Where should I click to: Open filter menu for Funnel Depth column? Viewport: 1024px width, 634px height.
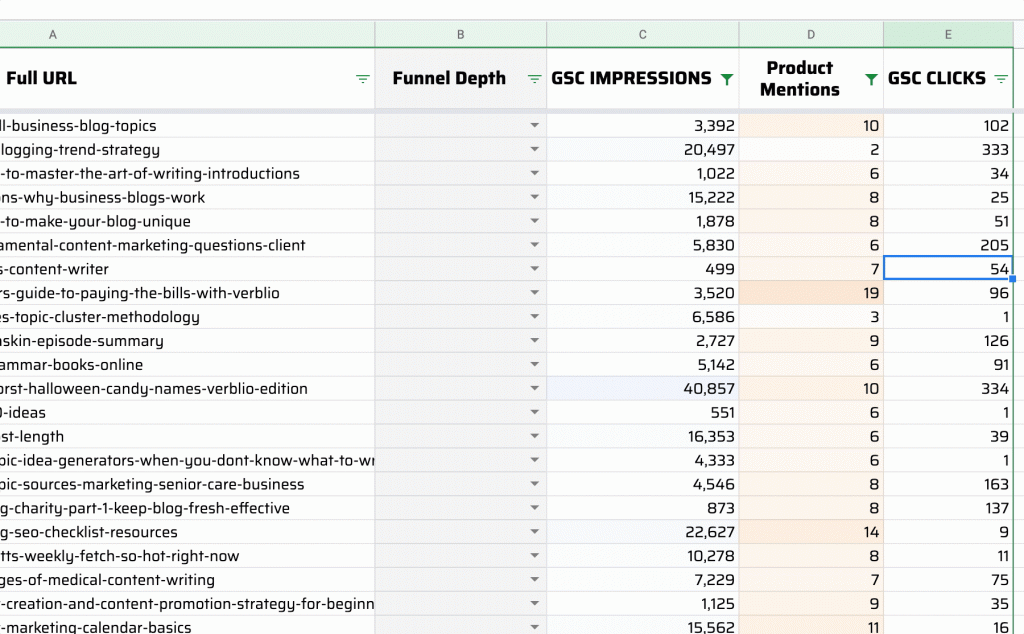[534, 79]
